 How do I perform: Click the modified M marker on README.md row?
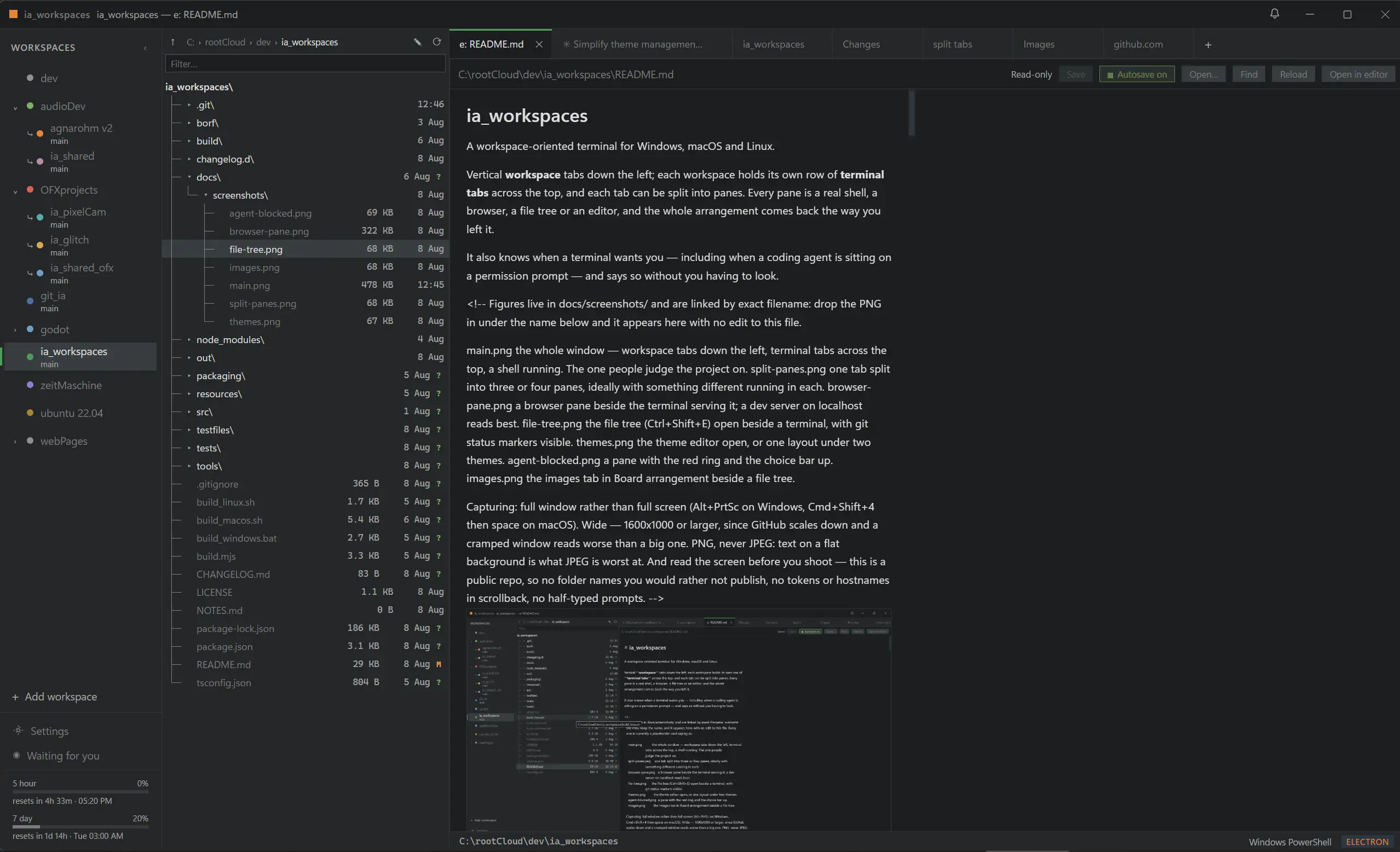point(439,664)
